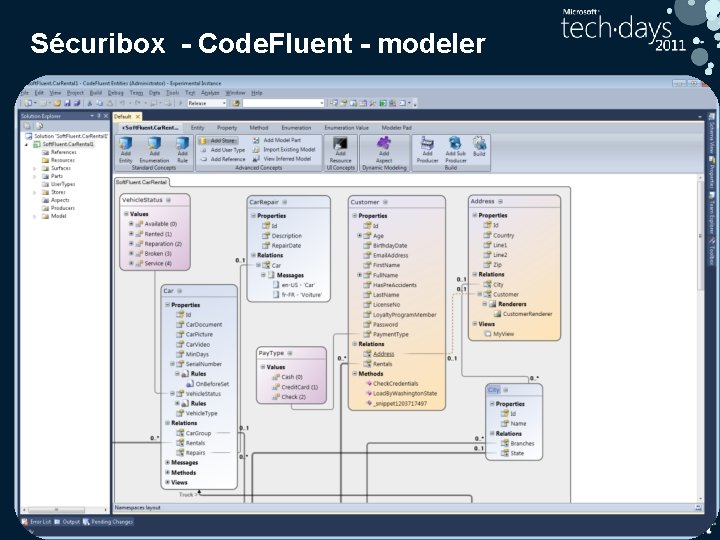This screenshot has height=540, width=720.
Task: Open the Output panel tab
Action: click(67, 522)
